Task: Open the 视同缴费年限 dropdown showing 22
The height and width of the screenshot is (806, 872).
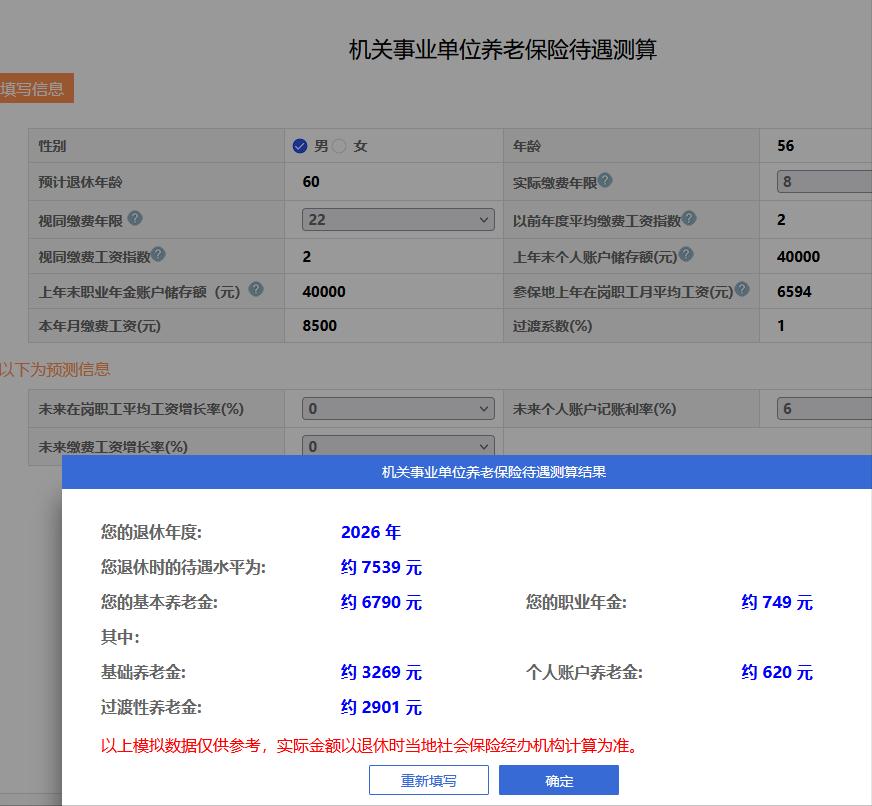Action: (x=397, y=219)
